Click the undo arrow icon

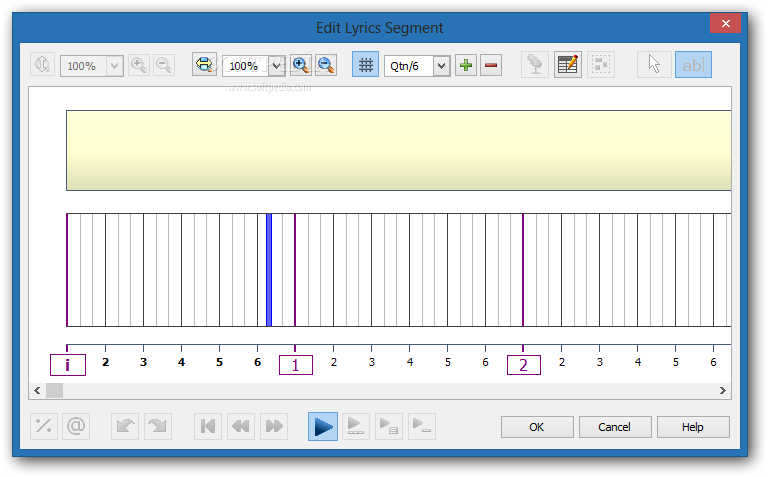pyautogui.click(x=125, y=426)
